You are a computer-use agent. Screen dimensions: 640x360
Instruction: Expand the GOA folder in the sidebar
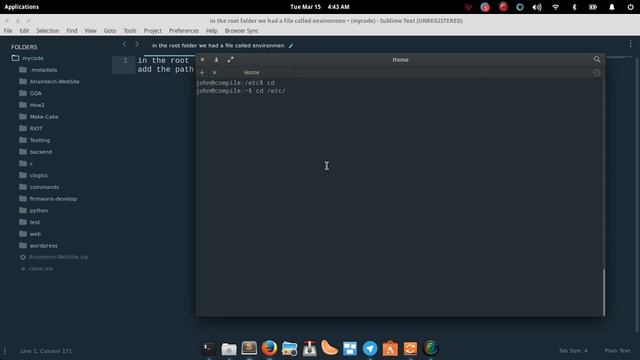coord(36,93)
